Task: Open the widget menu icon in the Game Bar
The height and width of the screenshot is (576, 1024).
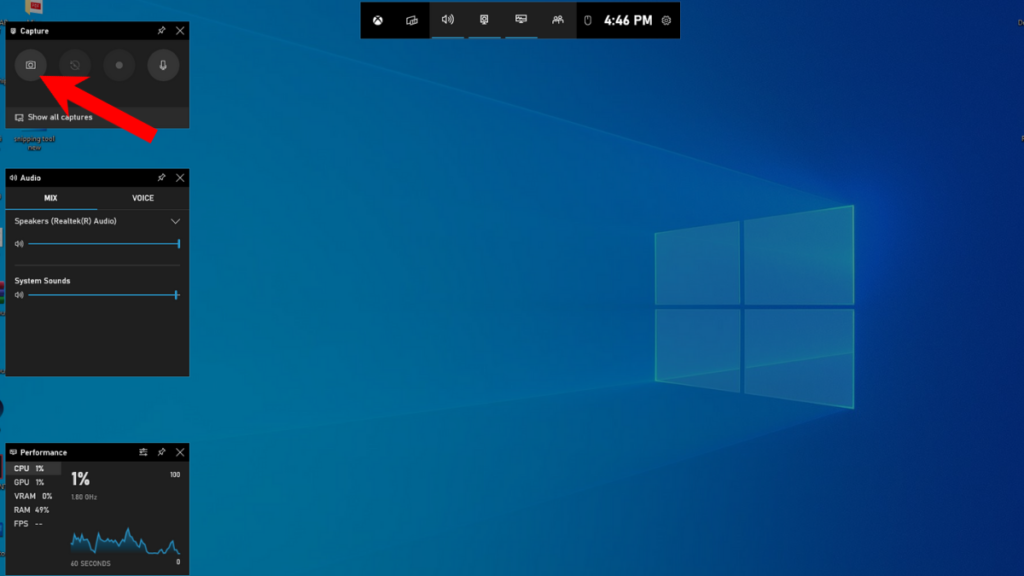Action: [x=411, y=20]
